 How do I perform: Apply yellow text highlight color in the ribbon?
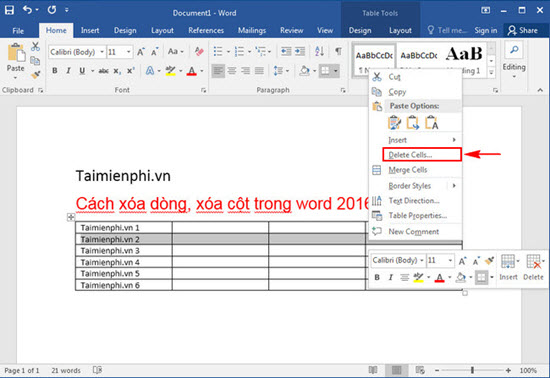(170, 71)
